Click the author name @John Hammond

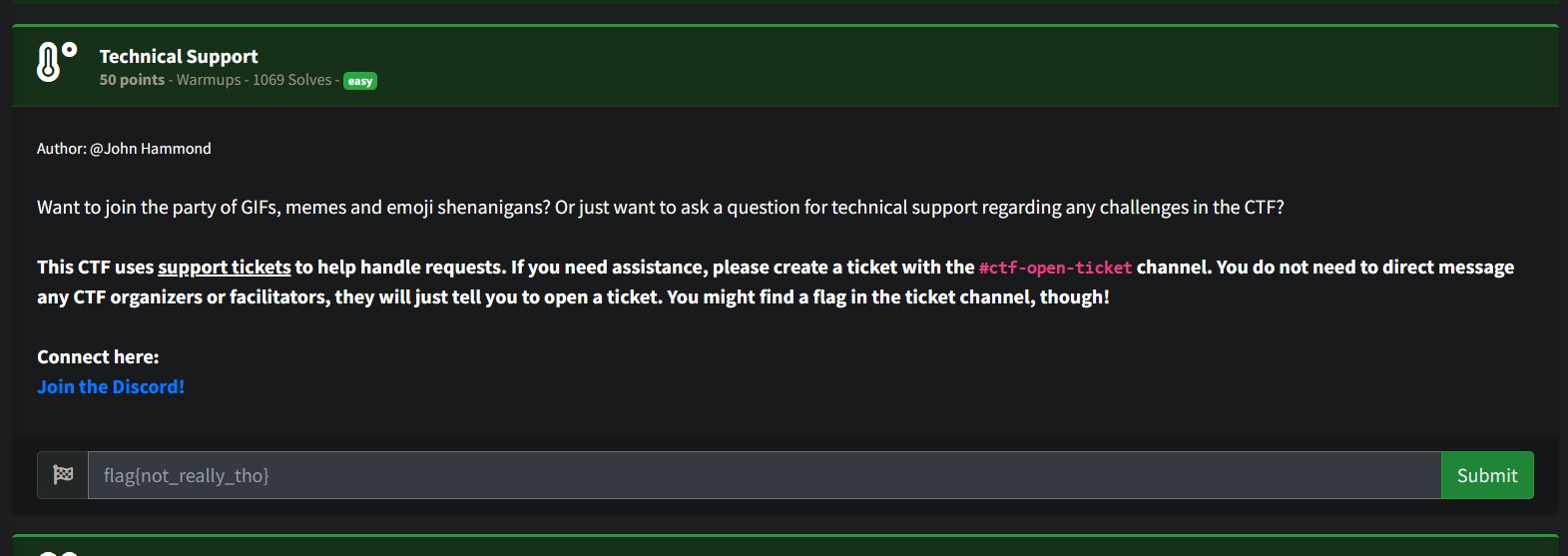click(150, 148)
